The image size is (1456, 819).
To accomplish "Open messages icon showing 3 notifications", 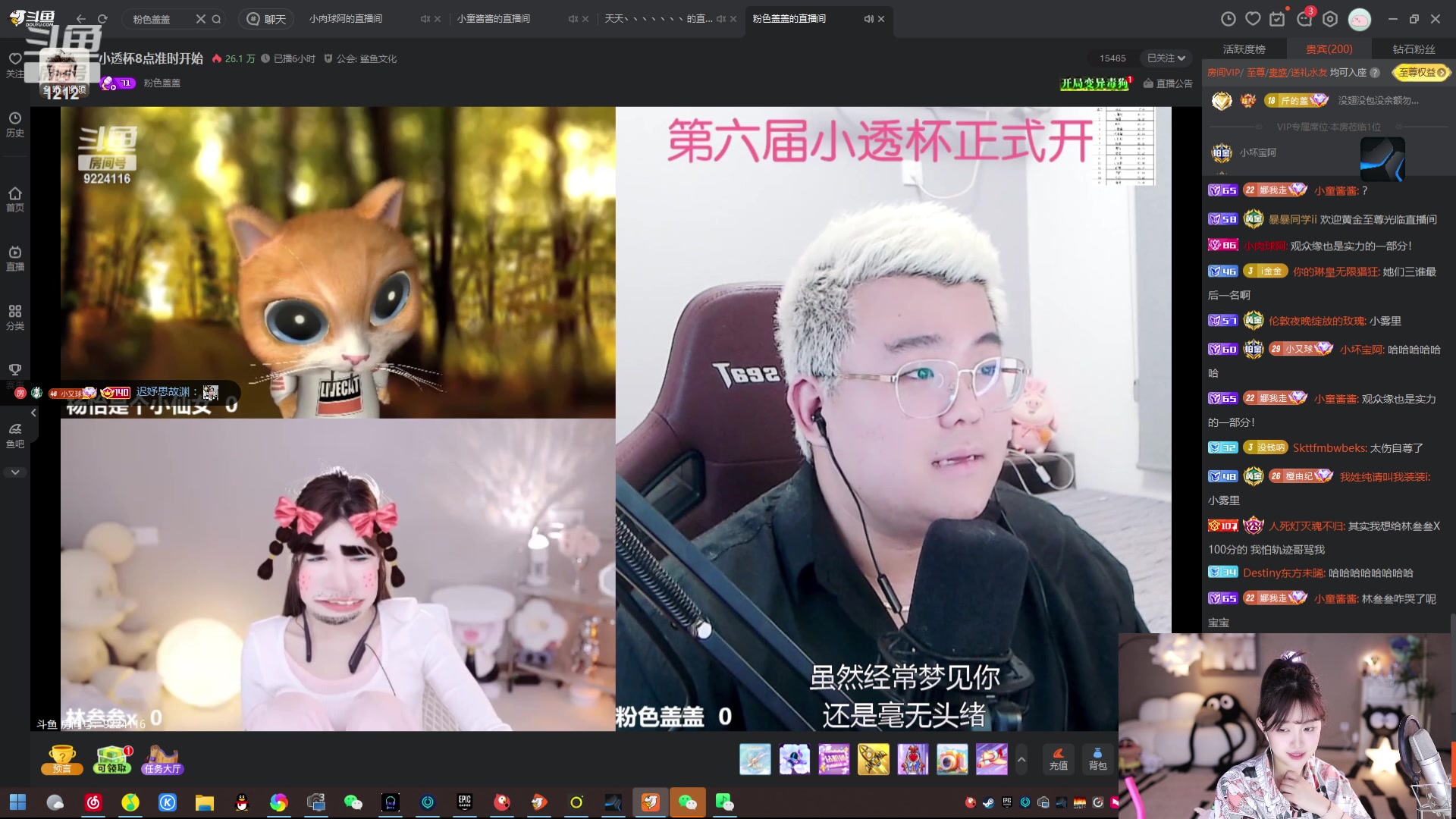I will coord(1305,19).
